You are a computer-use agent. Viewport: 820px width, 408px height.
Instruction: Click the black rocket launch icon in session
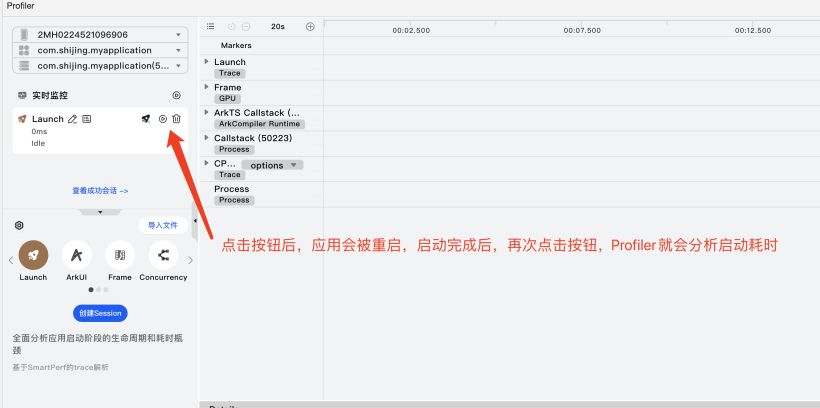click(146, 119)
